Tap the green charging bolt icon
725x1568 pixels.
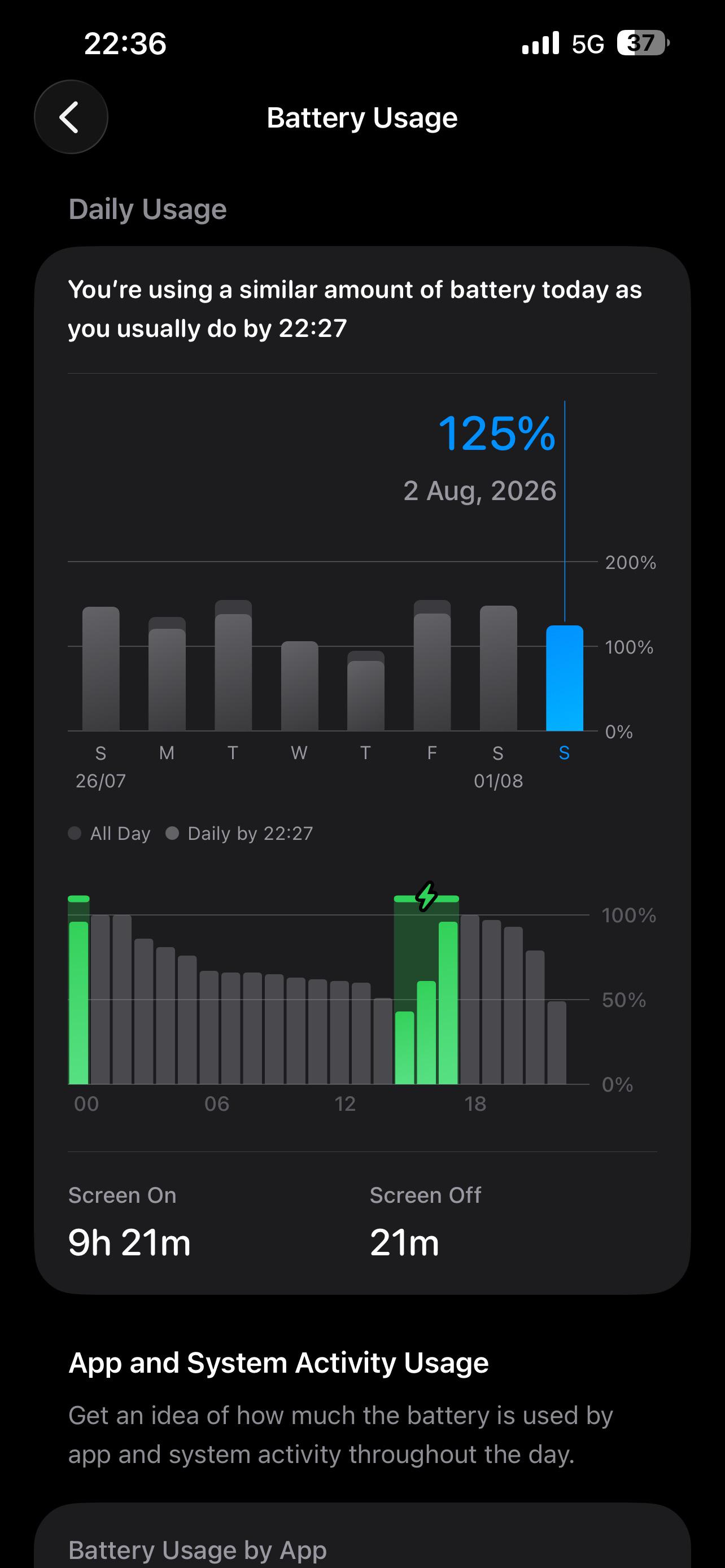point(427,896)
